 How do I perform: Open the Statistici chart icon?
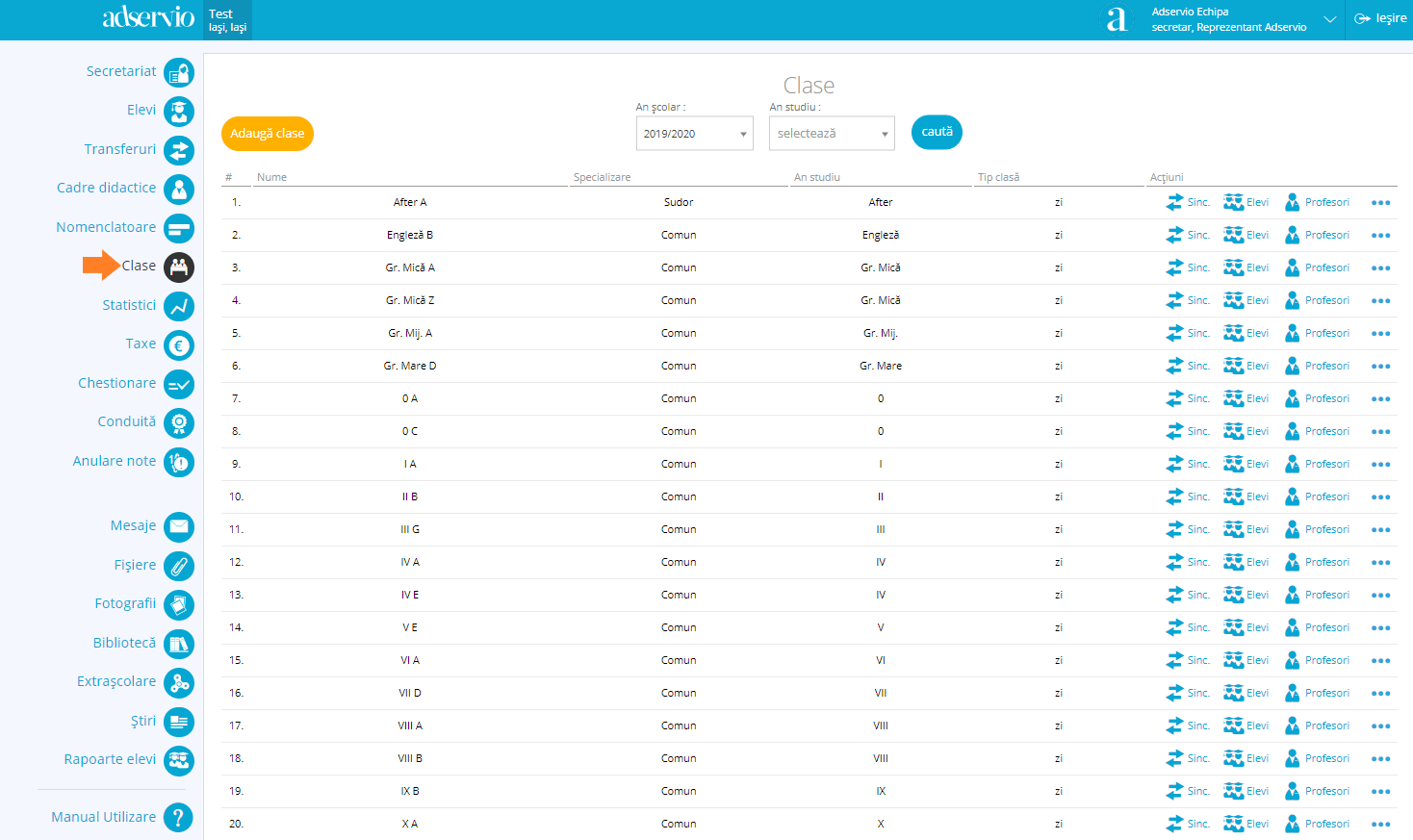(x=179, y=306)
